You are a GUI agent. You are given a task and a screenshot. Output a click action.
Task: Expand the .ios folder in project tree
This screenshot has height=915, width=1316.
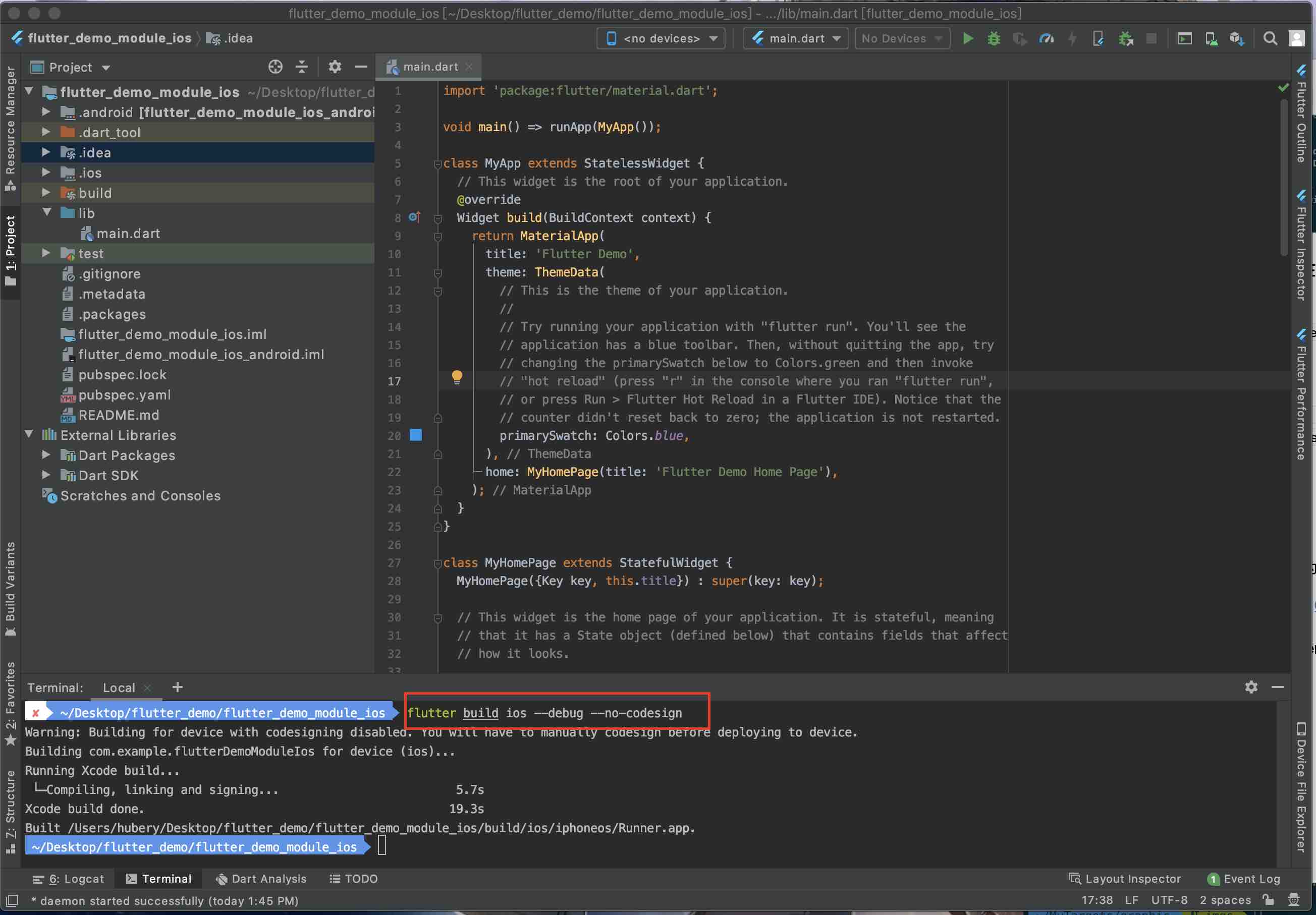pos(46,173)
